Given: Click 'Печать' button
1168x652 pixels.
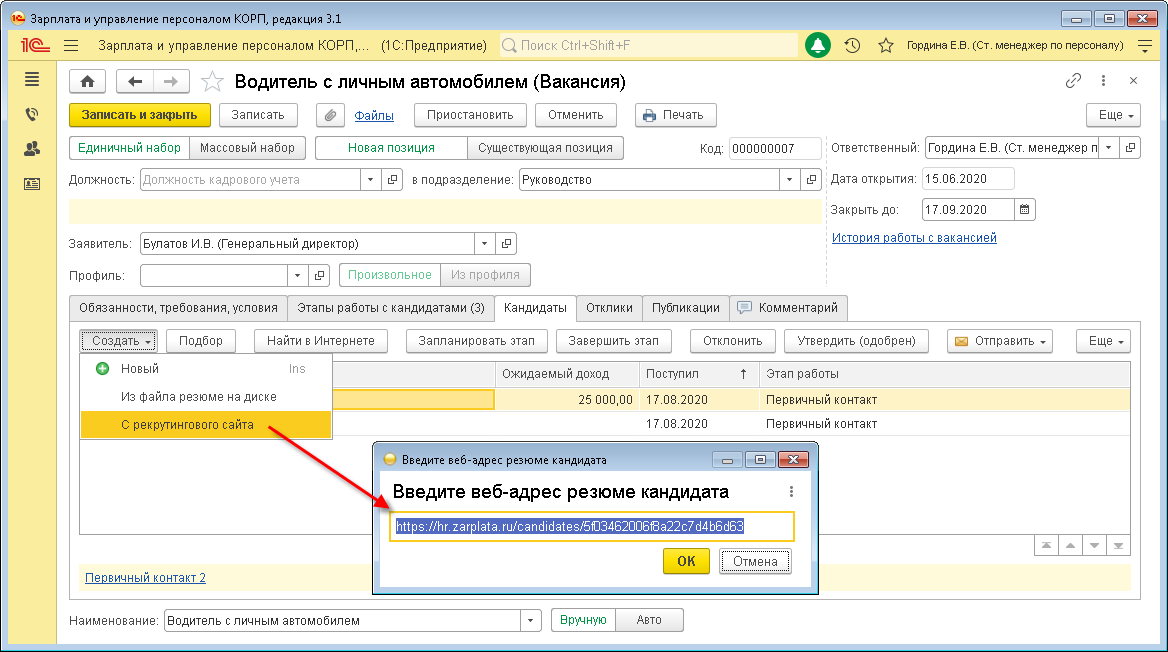Looking at the screenshot, I should point(676,115).
